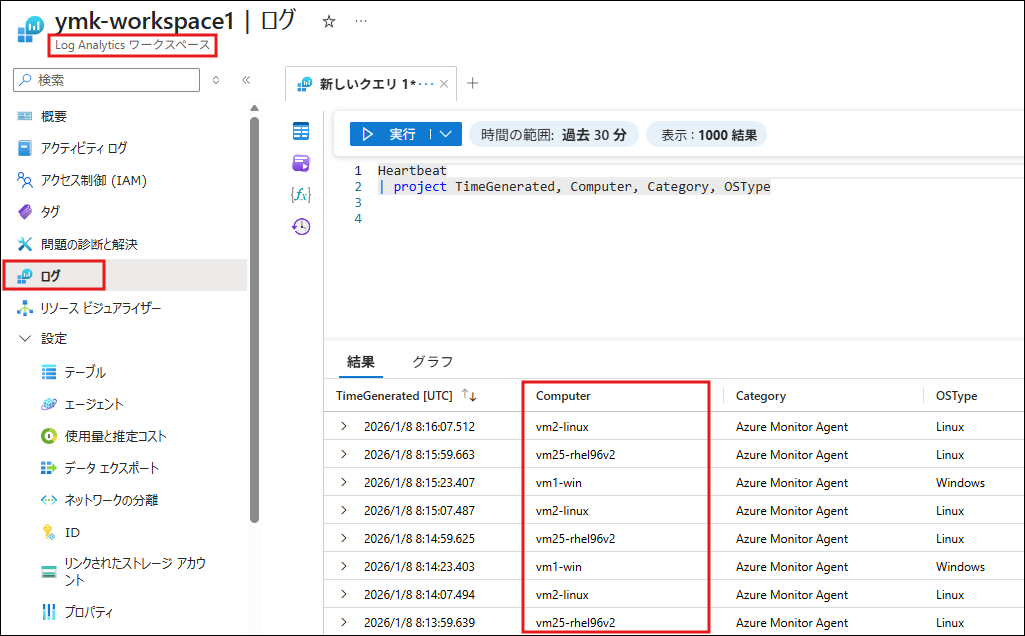Click the プロパティ bars icon

point(49,612)
